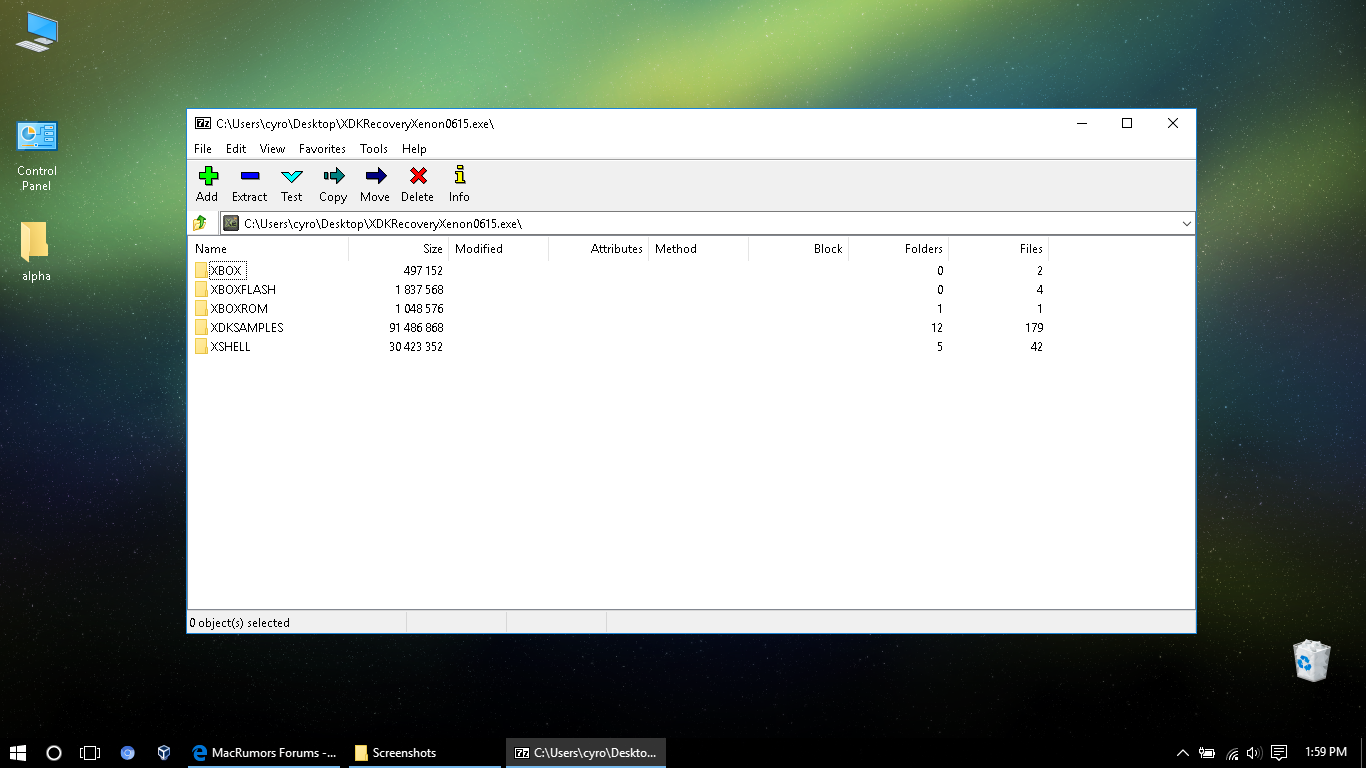Click the battery tray icon
Viewport: 1366px width, 768px height.
pyautogui.click(x=1208, y=753)
